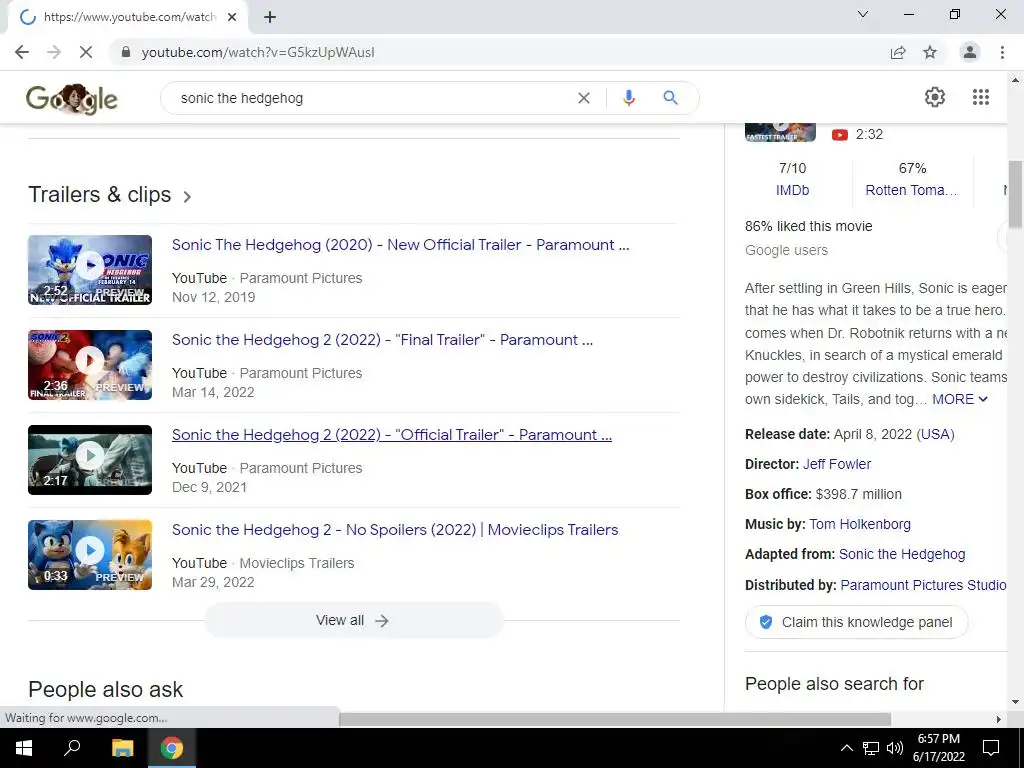Click the sonic the hedgehog search field
Screen dimensions: 1024x768
point(372,98)
